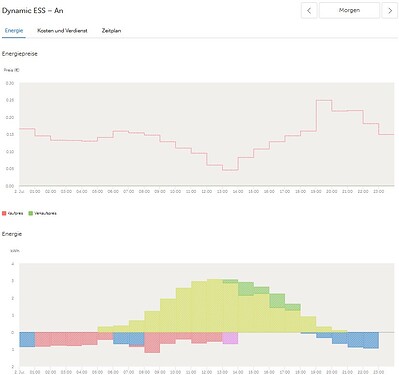
Task: Select the blue bar at 06:00 below zero
Action: click(x=121, y=338)
